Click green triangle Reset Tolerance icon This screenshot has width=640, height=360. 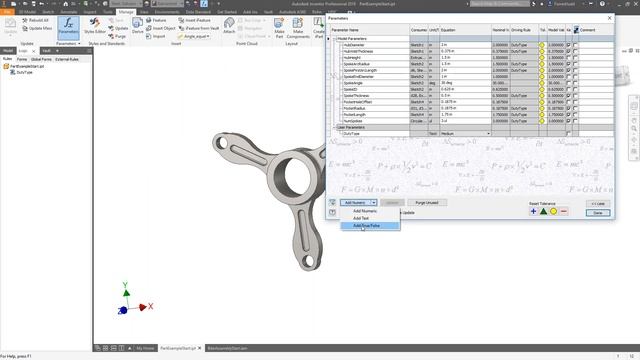(x=543, y=211)
